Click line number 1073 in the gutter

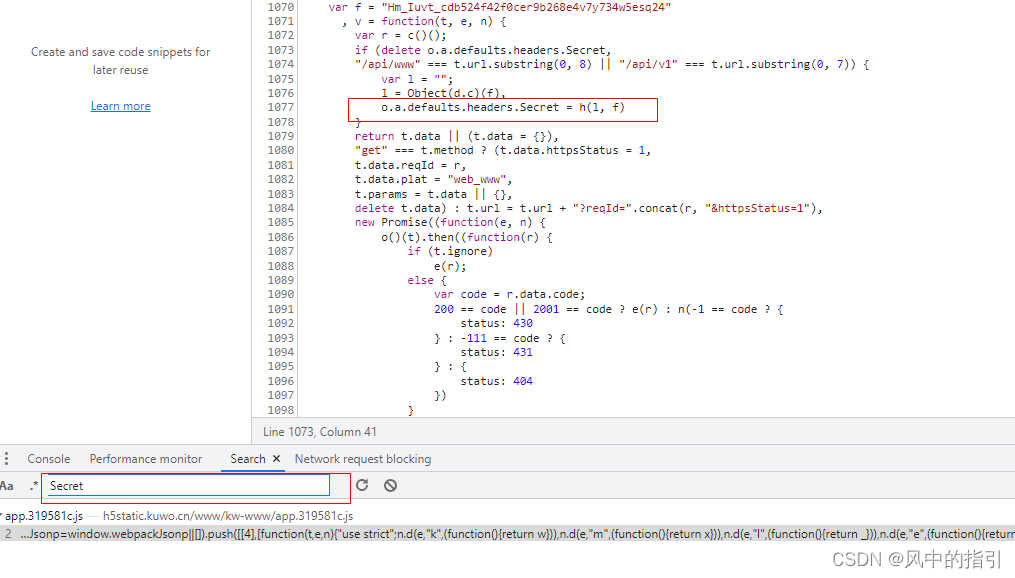tap(280, 50)
